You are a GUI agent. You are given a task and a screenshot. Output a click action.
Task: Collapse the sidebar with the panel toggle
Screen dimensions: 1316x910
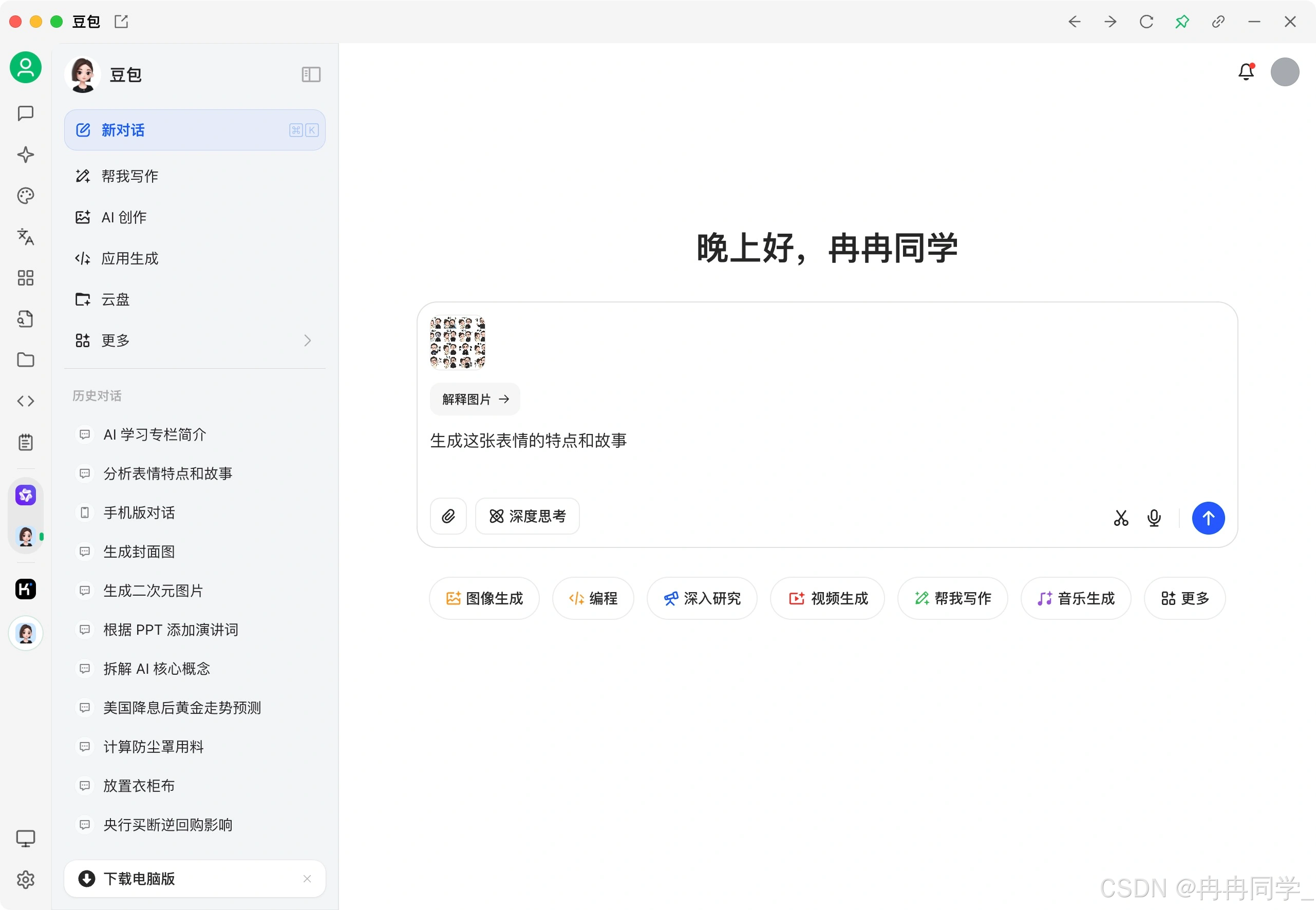[x=311, y=74]
